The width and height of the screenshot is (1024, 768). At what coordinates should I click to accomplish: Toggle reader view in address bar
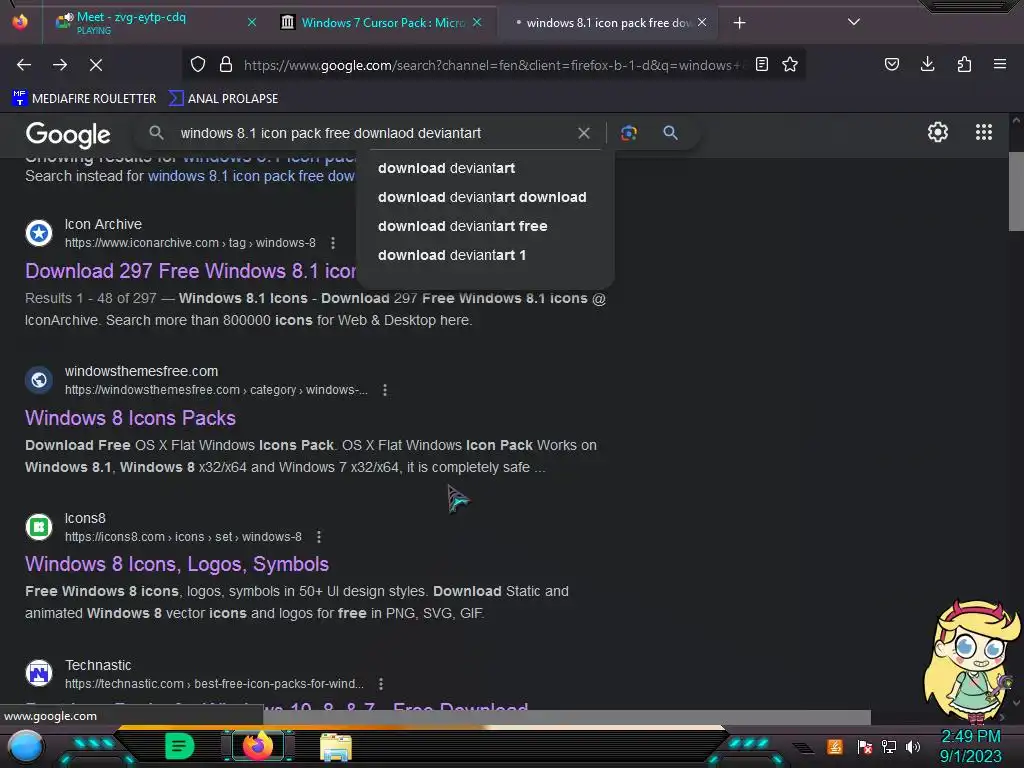pos(761,64)
